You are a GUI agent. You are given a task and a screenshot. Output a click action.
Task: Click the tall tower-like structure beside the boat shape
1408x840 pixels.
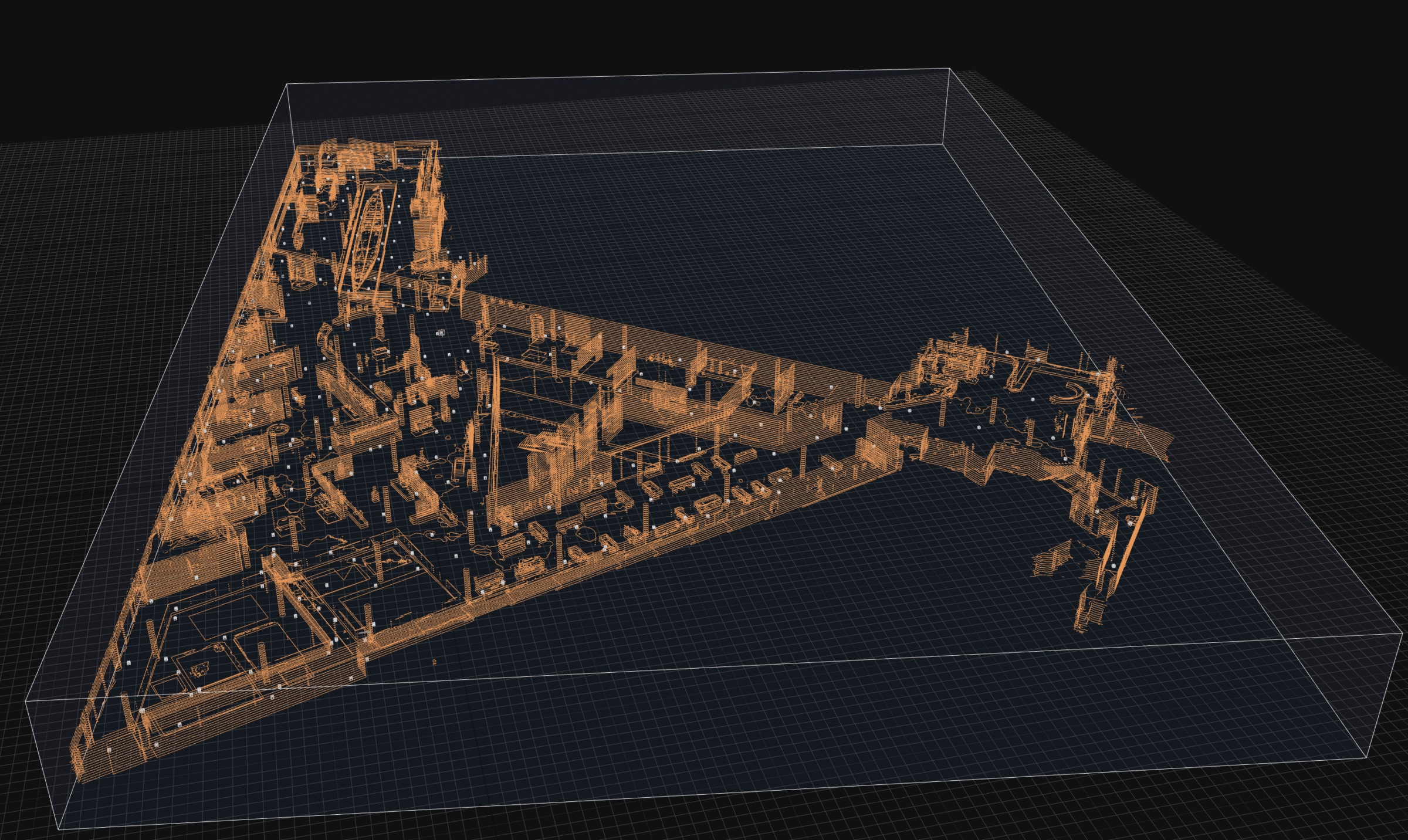pos(427,217)
